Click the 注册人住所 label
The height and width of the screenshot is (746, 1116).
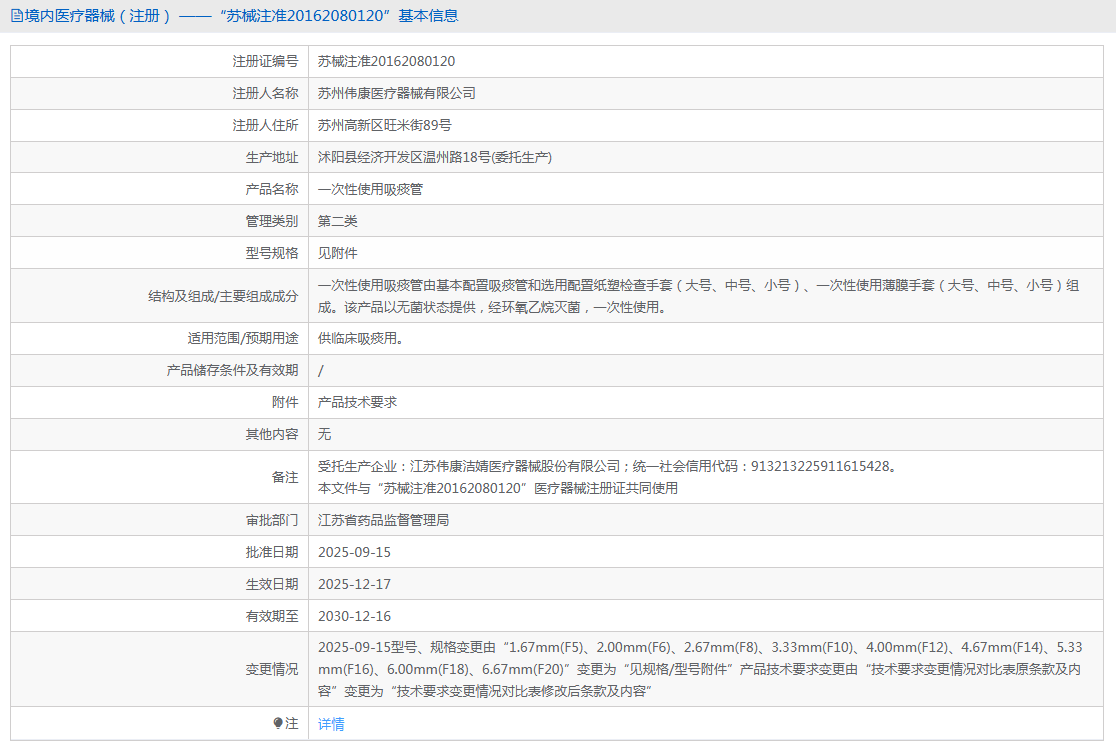265,125
